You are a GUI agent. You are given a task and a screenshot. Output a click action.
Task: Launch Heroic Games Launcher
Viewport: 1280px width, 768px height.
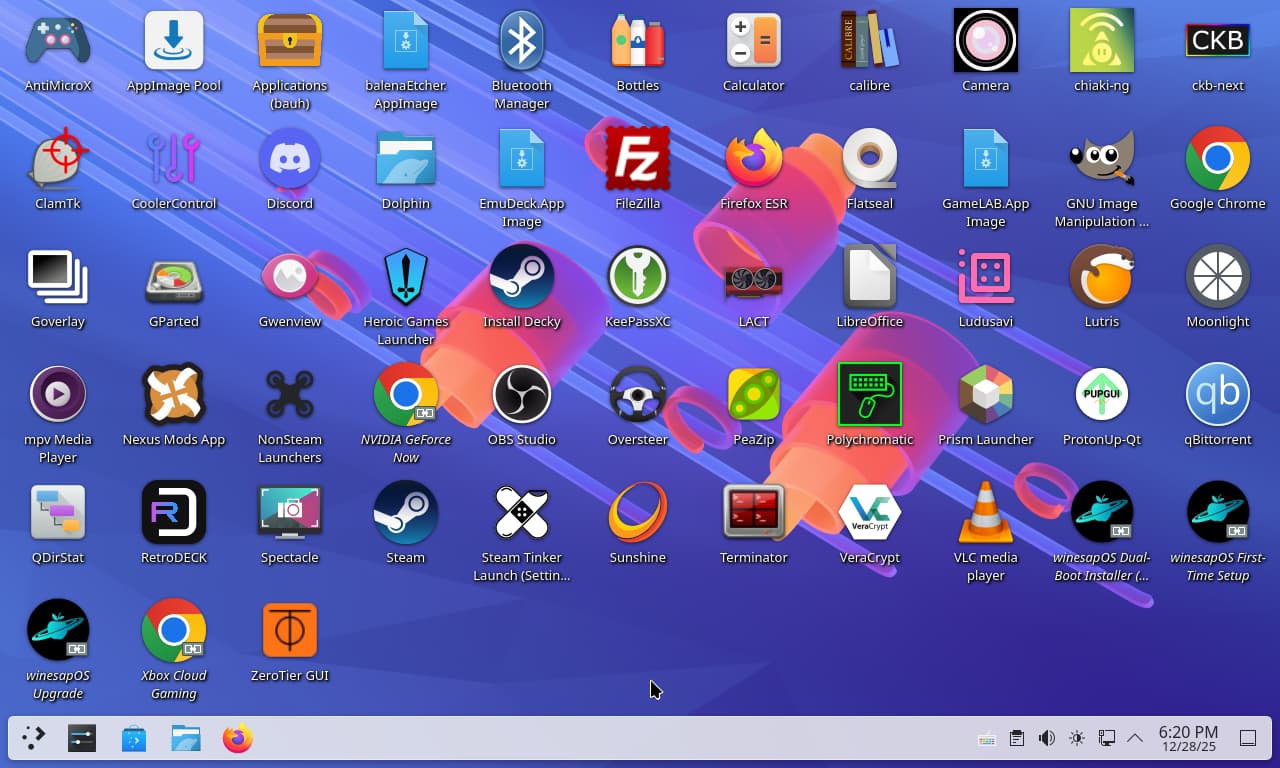[405, 277]
